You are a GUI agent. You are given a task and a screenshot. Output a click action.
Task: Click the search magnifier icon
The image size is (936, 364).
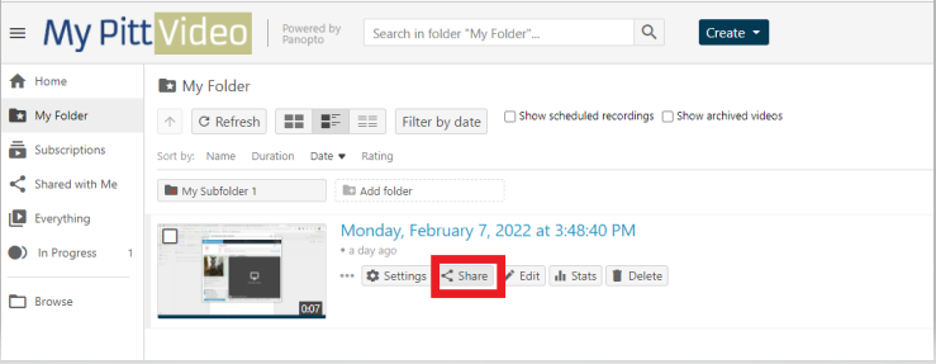[649, 33]
